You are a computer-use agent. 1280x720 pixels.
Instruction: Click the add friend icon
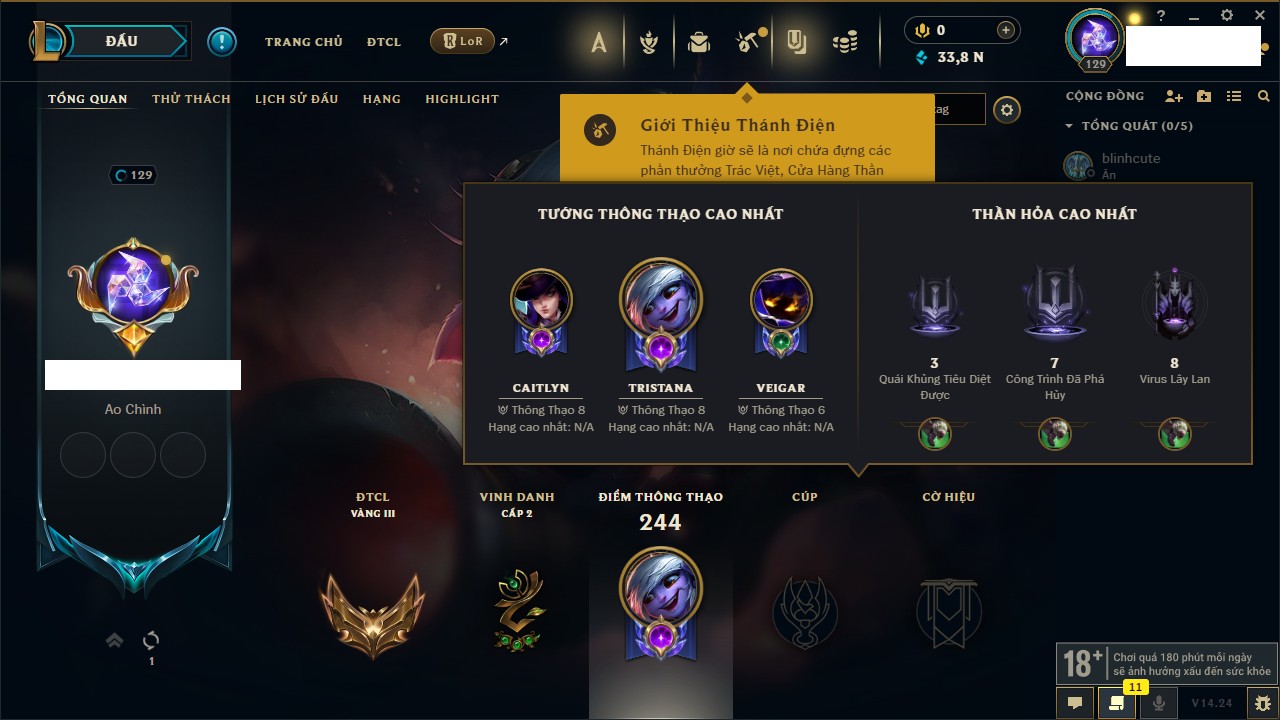pyautogui.click(x=1174, y=96)
